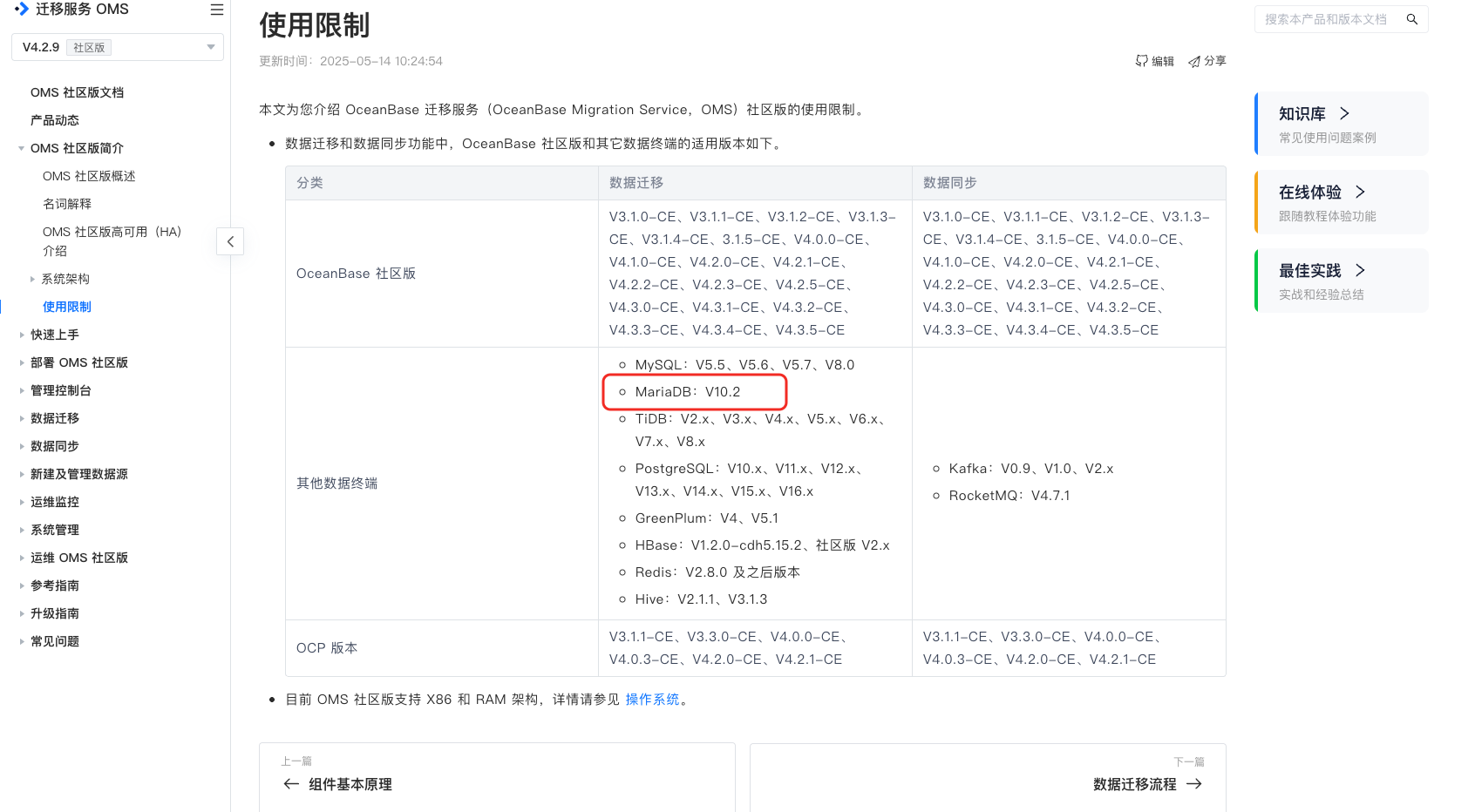1475x812 pixels.
Task: Collapse the sidebar with chevron button
Action: point(230,241)
